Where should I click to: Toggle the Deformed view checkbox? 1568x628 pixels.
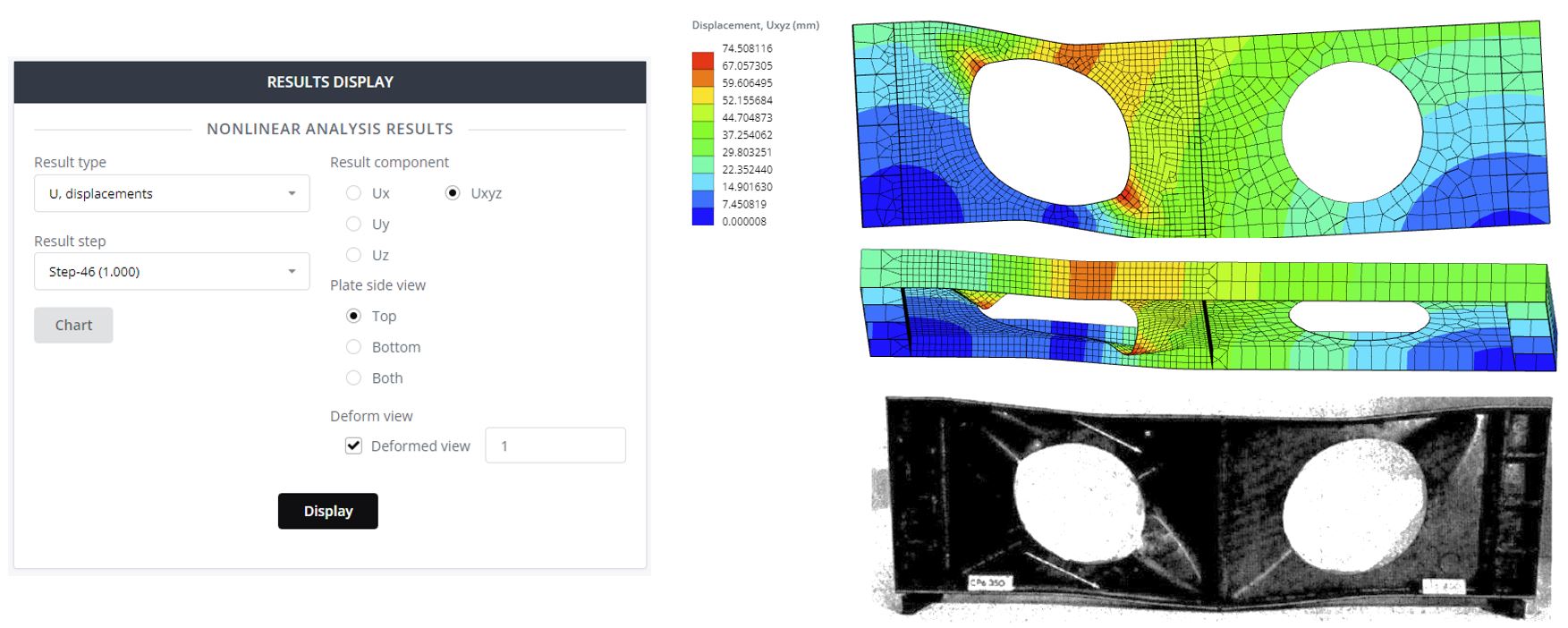pos(353,446)
